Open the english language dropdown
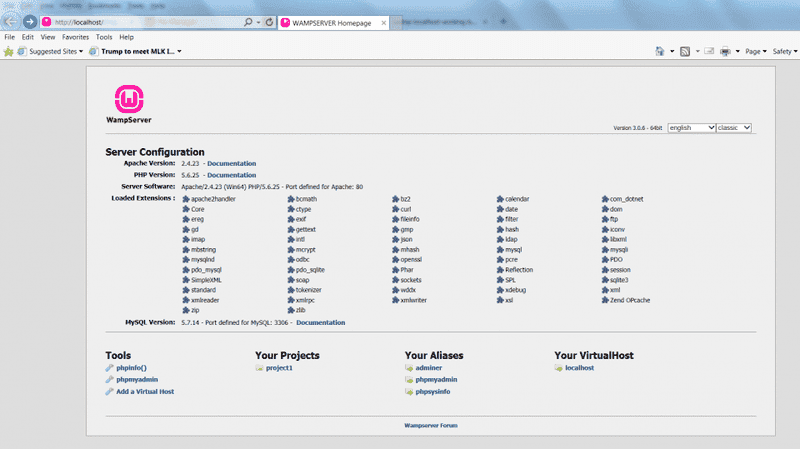 pyautogui.click(x=691, y=128)
